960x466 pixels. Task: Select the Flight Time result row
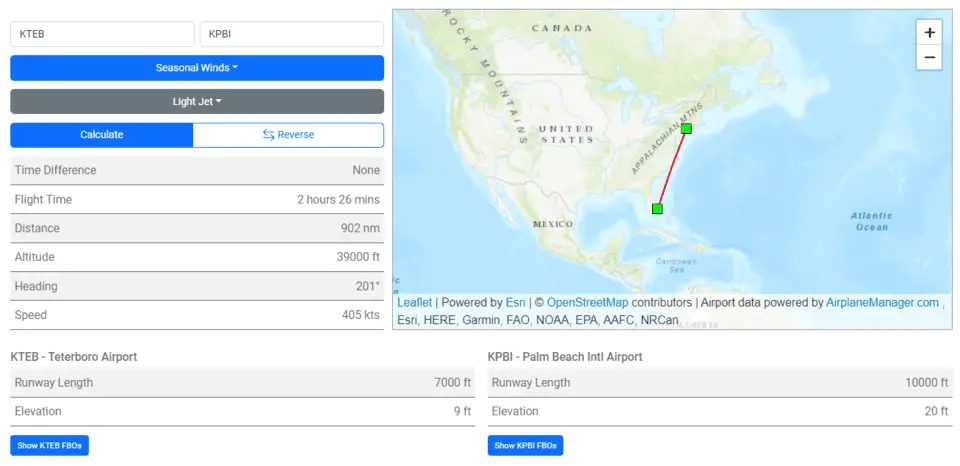click(x=197, y=200)
